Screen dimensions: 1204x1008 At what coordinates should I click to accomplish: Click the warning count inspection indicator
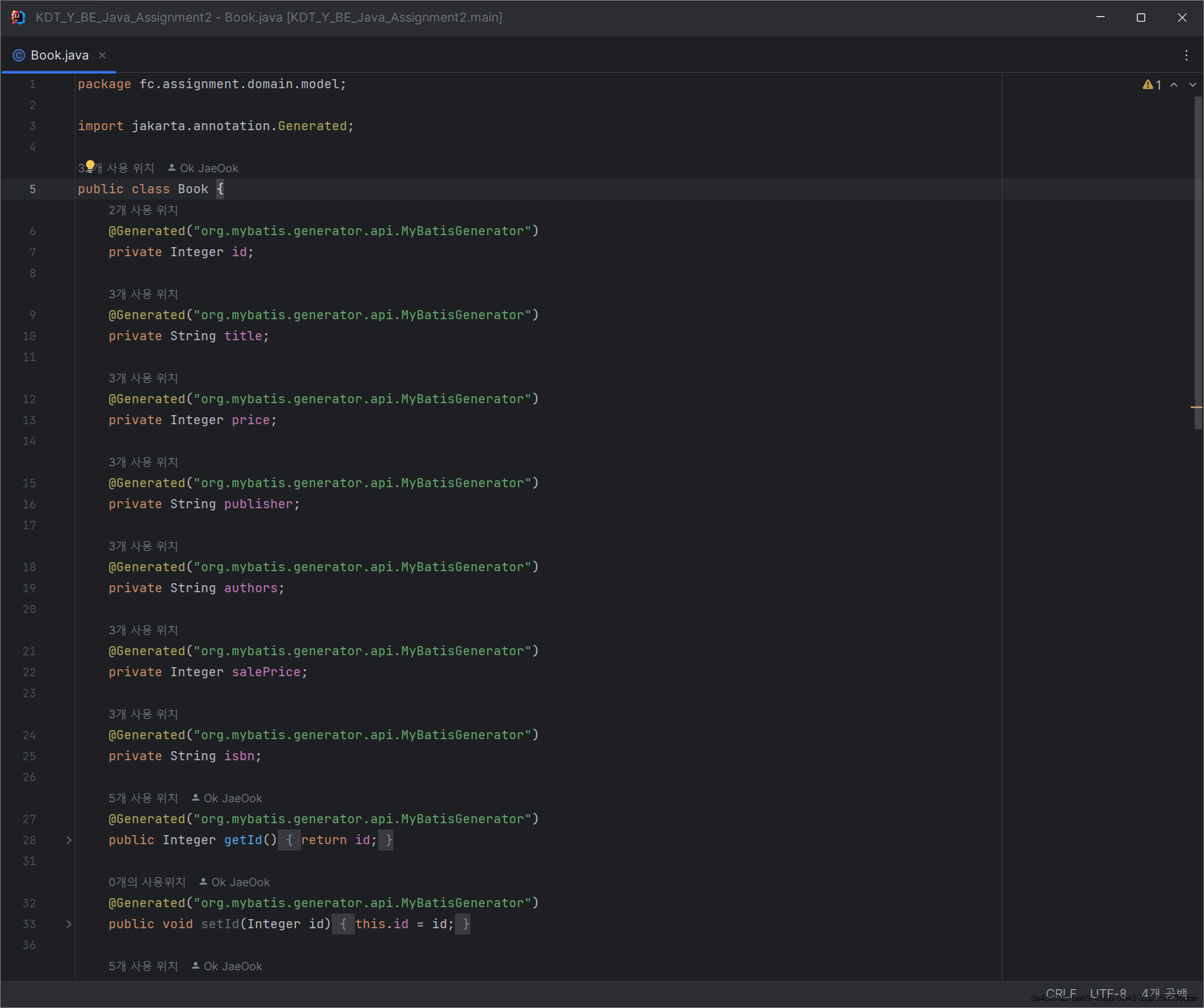(x=1152, y=85)
